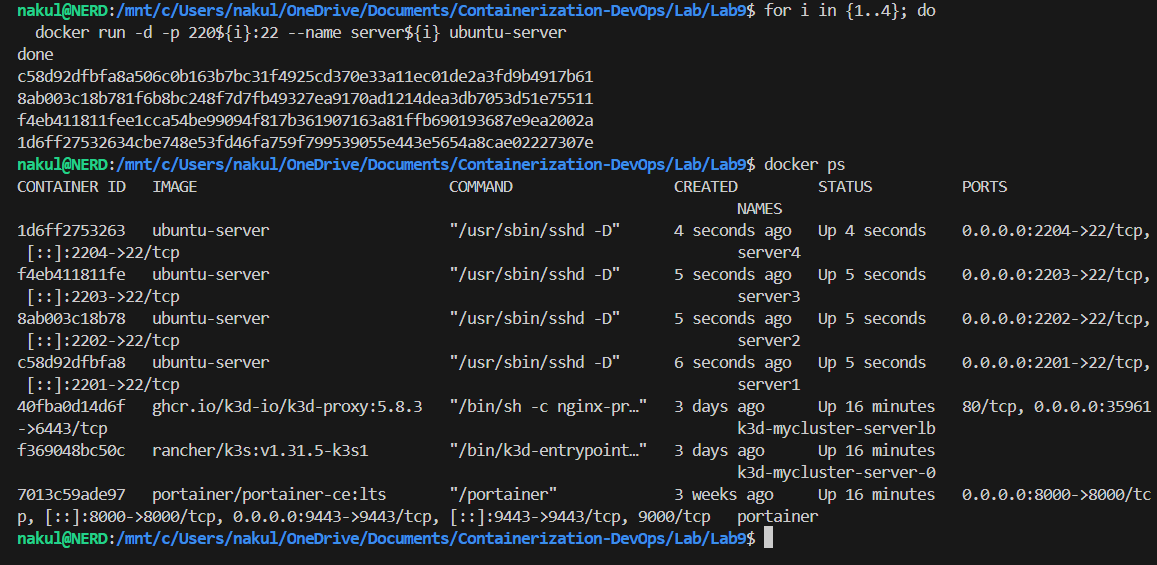Click the STATUS column header

point(845,187)
